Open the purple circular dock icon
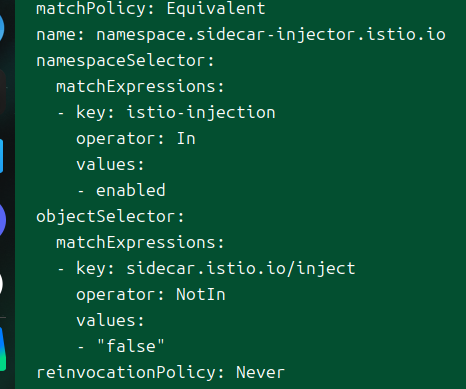The width and height of the screenshot is (466, 389). tap(3, 220)
